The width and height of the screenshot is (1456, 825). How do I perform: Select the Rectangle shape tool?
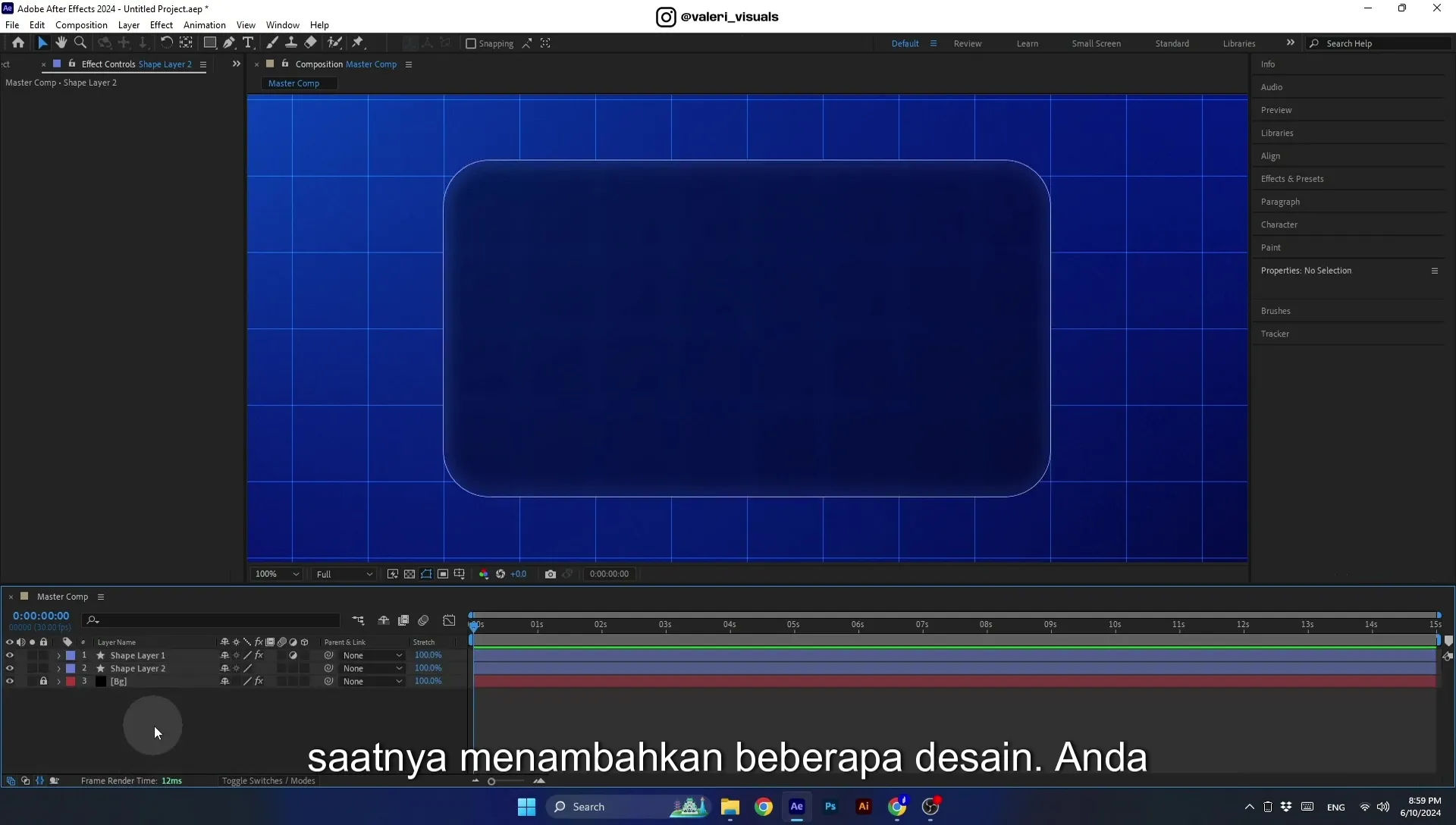point(210,43)
